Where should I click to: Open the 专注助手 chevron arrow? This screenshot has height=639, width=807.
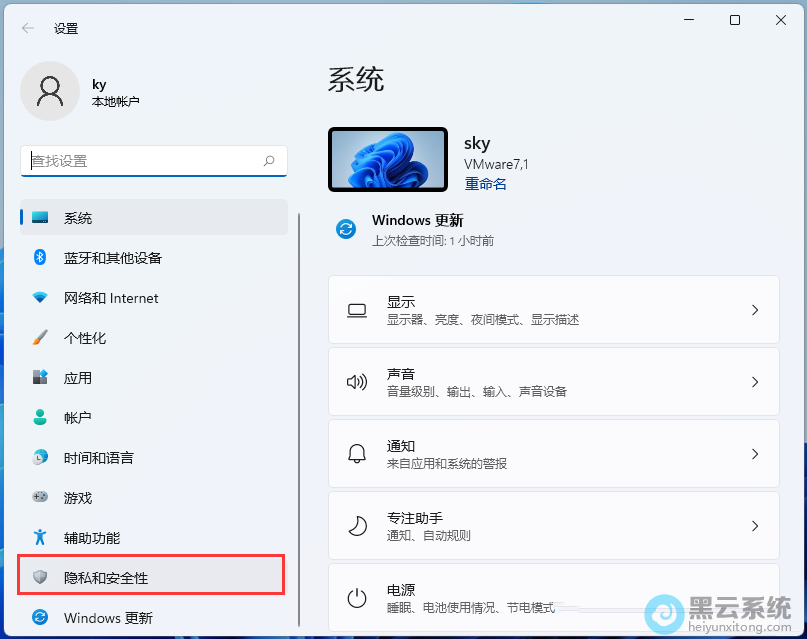[x=755, y=526]
